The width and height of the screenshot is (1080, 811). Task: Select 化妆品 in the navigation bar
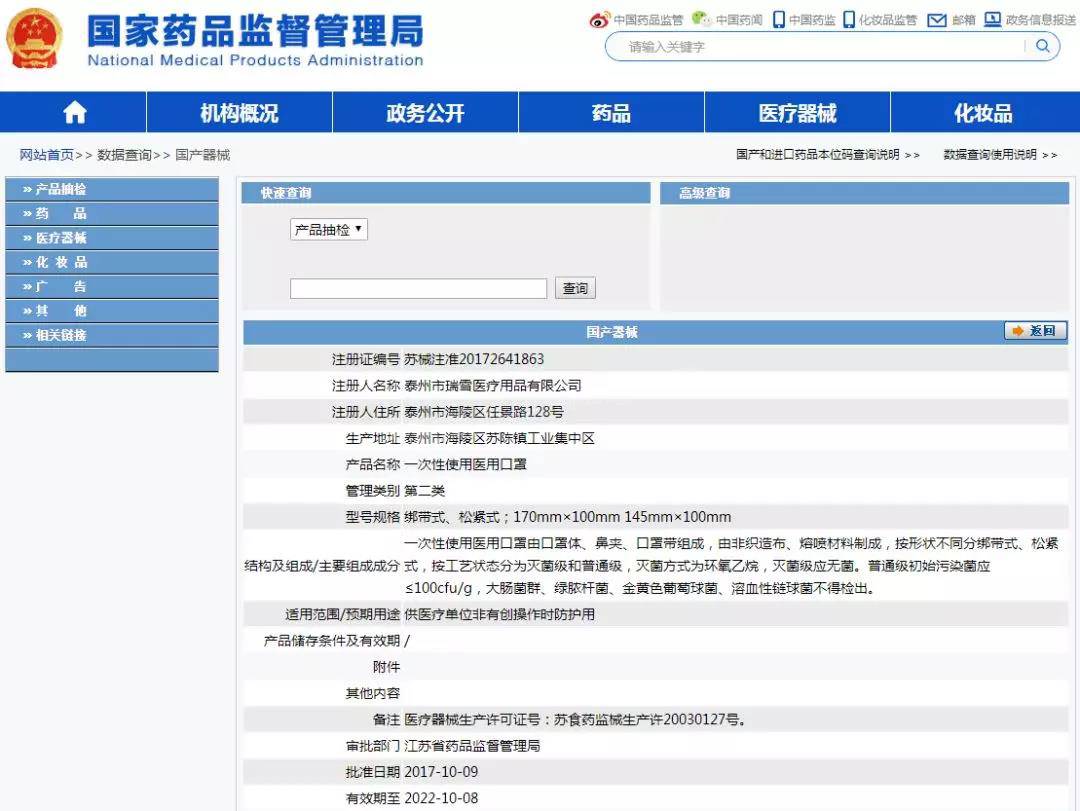point(982,113)
